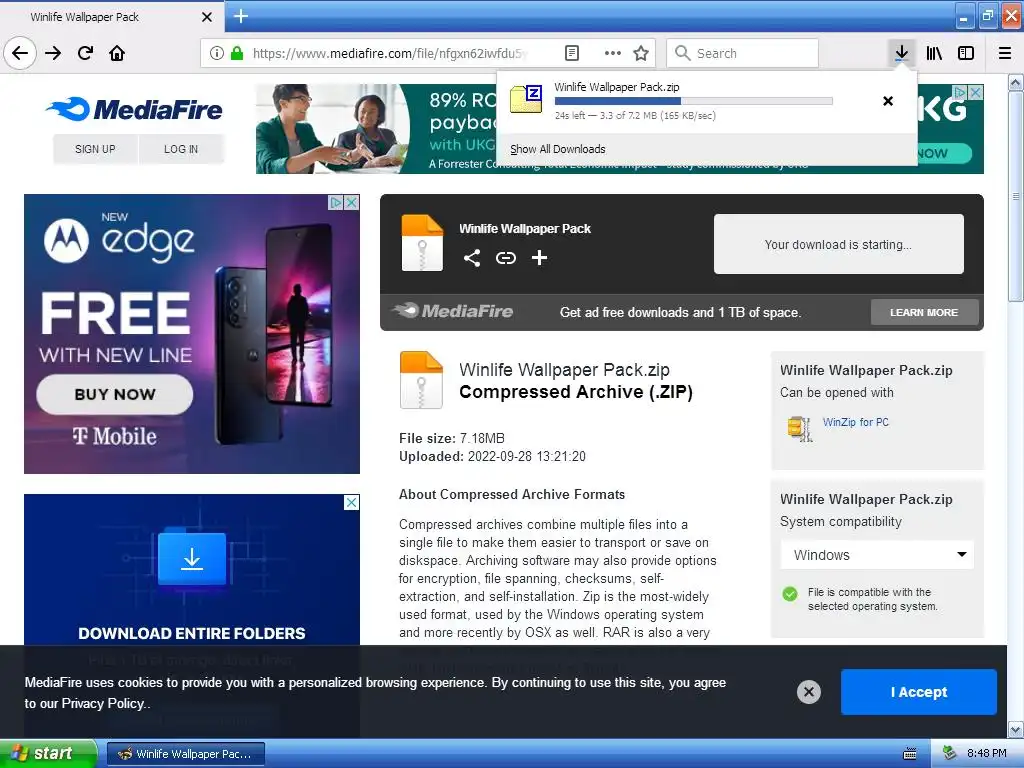Show site information icon in address bar
Screen dimensions: 1024x768
(x=216, y=53)
